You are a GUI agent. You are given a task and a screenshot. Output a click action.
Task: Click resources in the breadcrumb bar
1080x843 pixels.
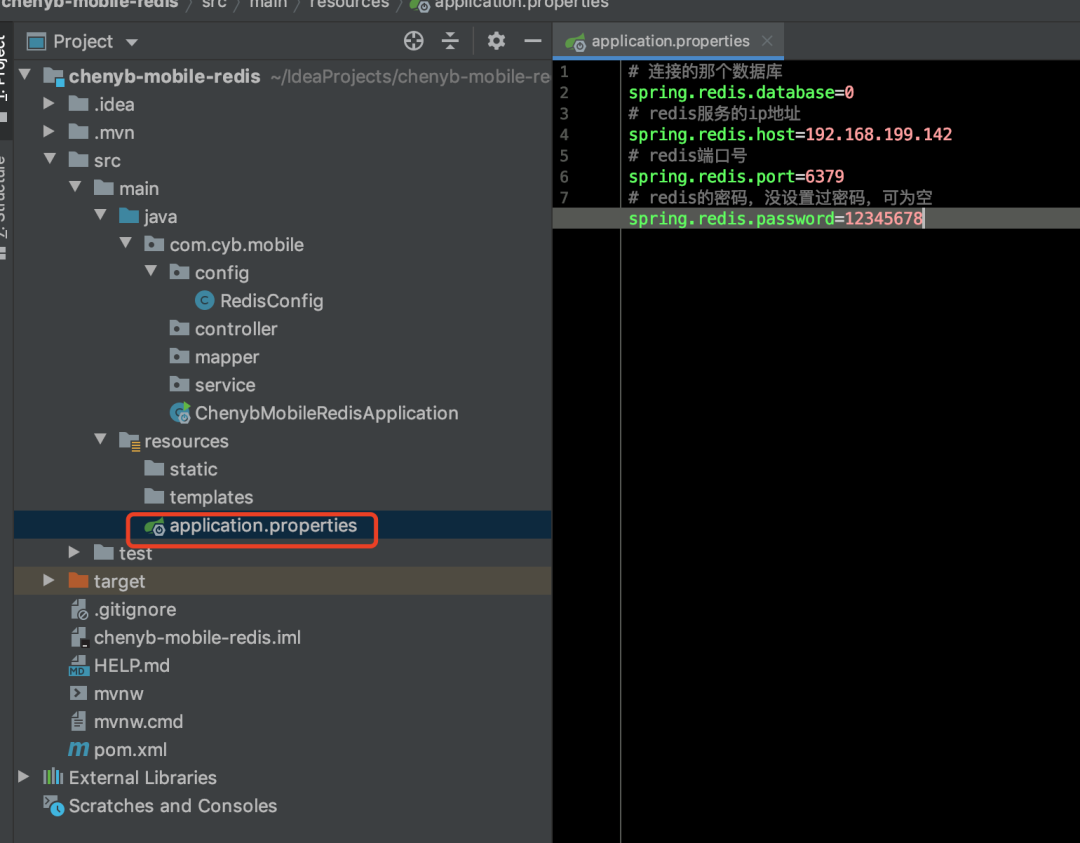(348, 5)
